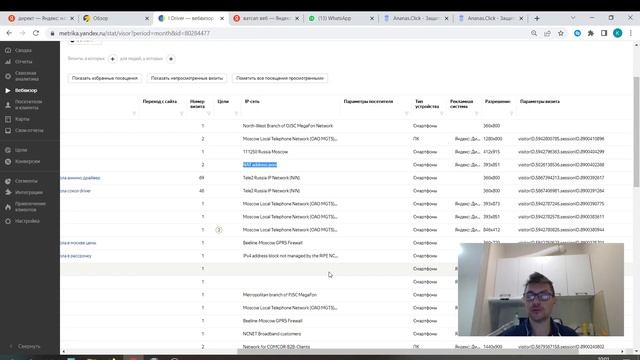Open the Карты icon in sidebar
The image size is (640, 360).
tap(8, 119)
